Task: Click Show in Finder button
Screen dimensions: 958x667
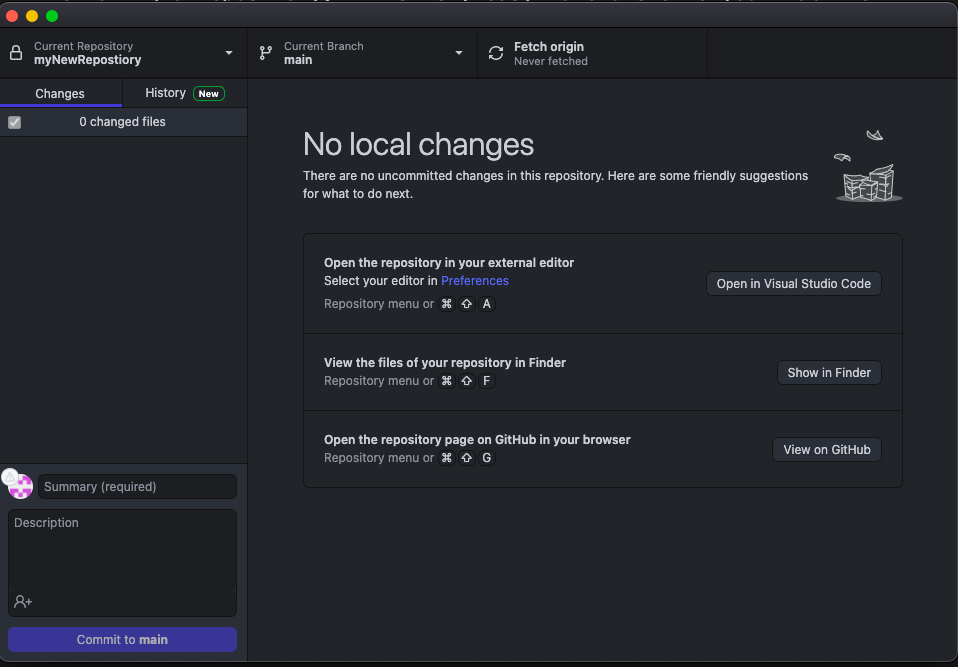Action: click(829, 373)
